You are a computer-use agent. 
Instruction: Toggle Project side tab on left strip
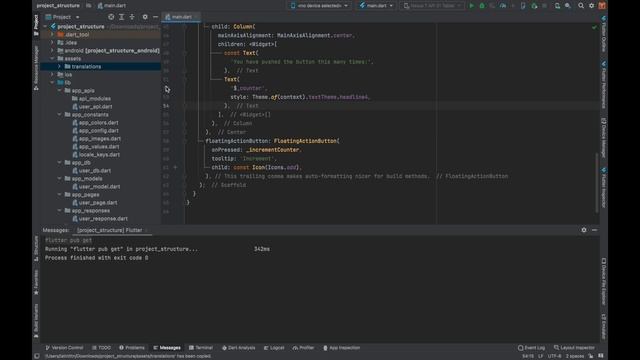tap(36, 26)
